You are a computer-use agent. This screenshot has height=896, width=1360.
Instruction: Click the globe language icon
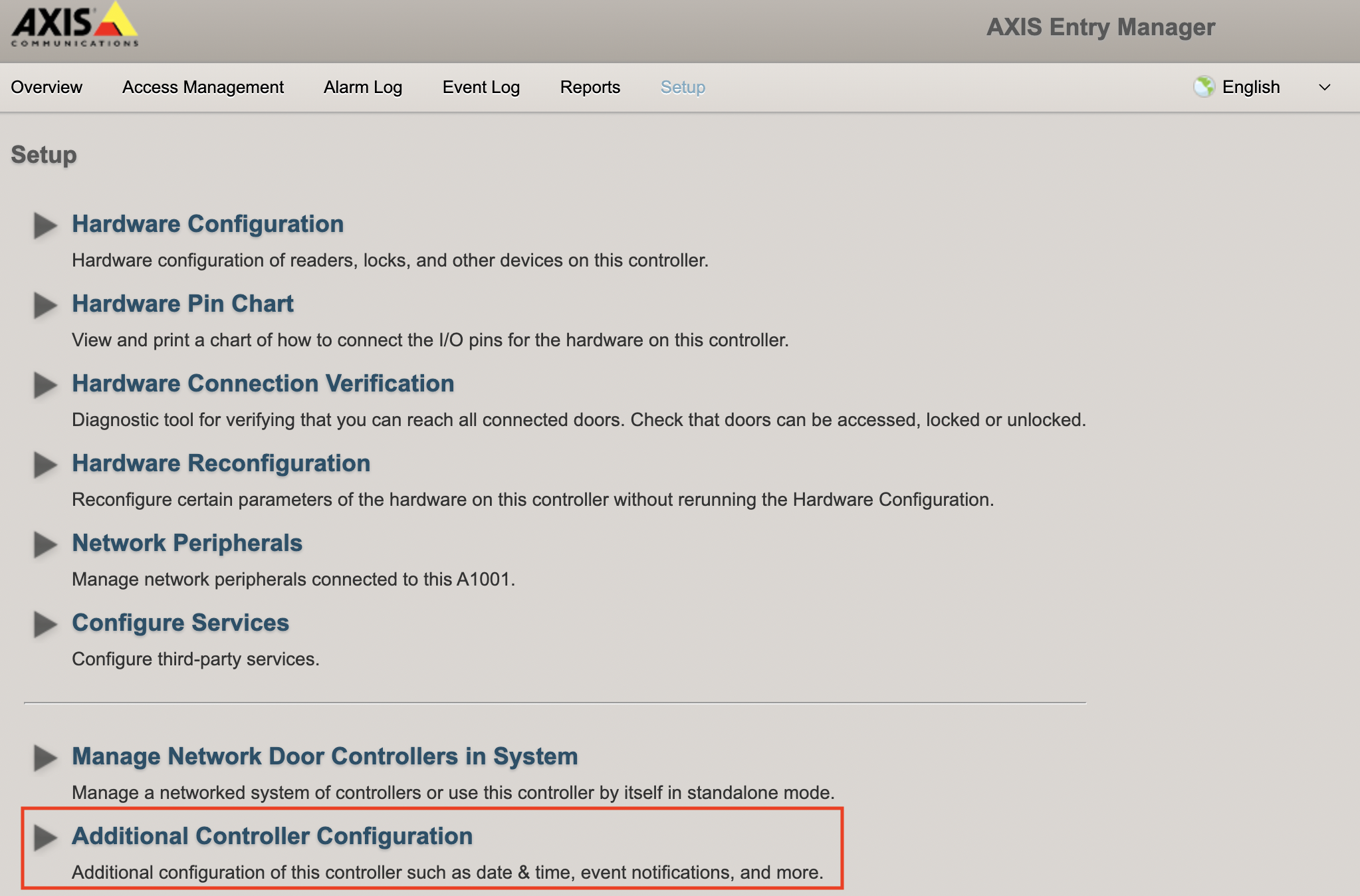(x=1204, y=87)
